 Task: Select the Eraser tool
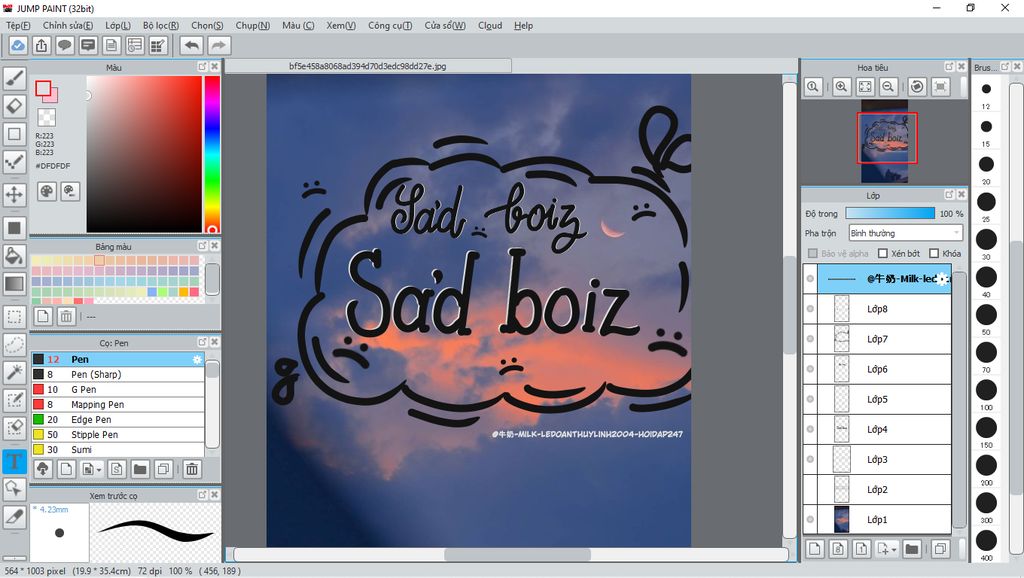coord(14,106)
